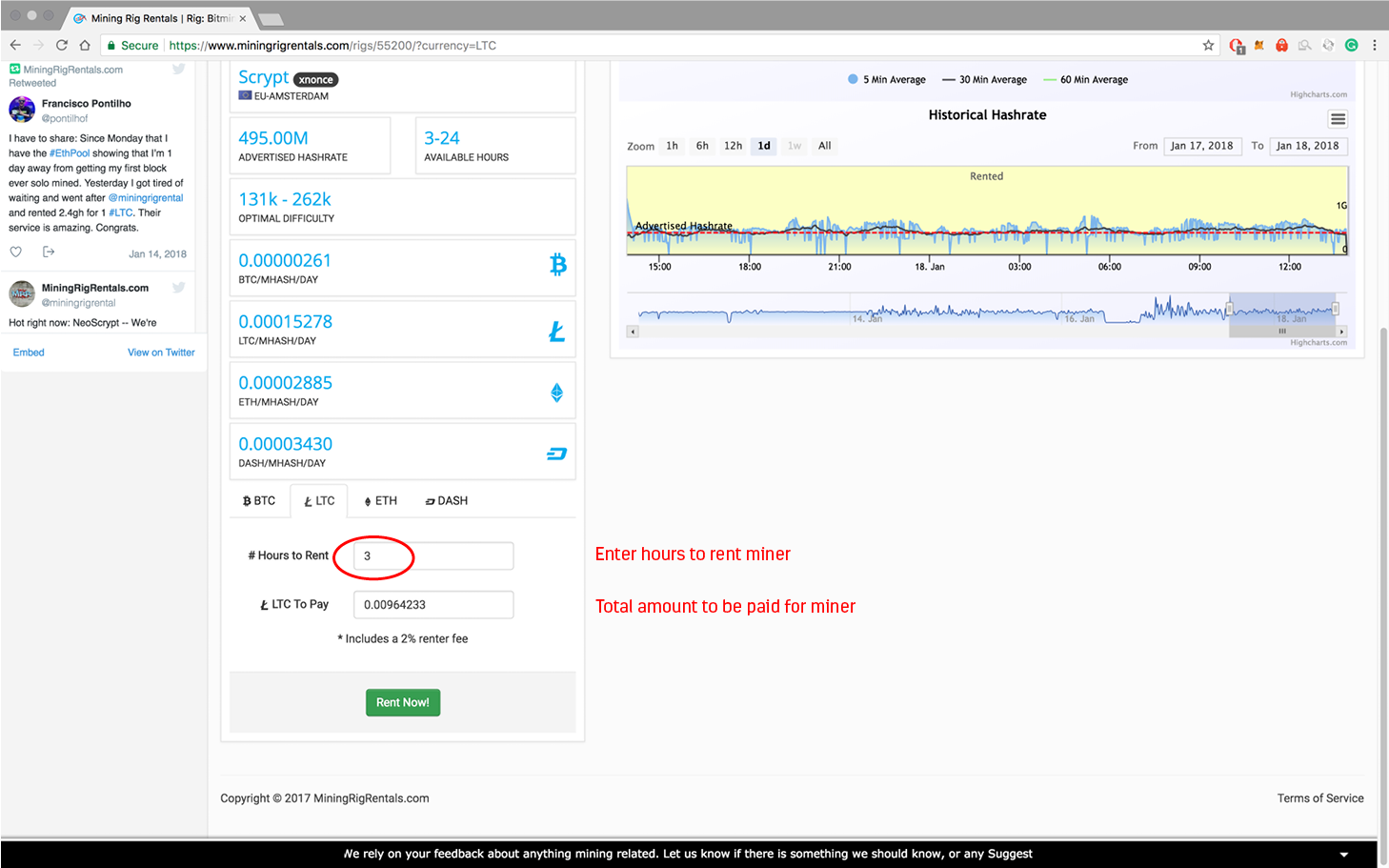This screenshot has height=868, width=1389.
Task: Click the browser address bar URL
Action: pyautogui.click(x=332, y=45)
